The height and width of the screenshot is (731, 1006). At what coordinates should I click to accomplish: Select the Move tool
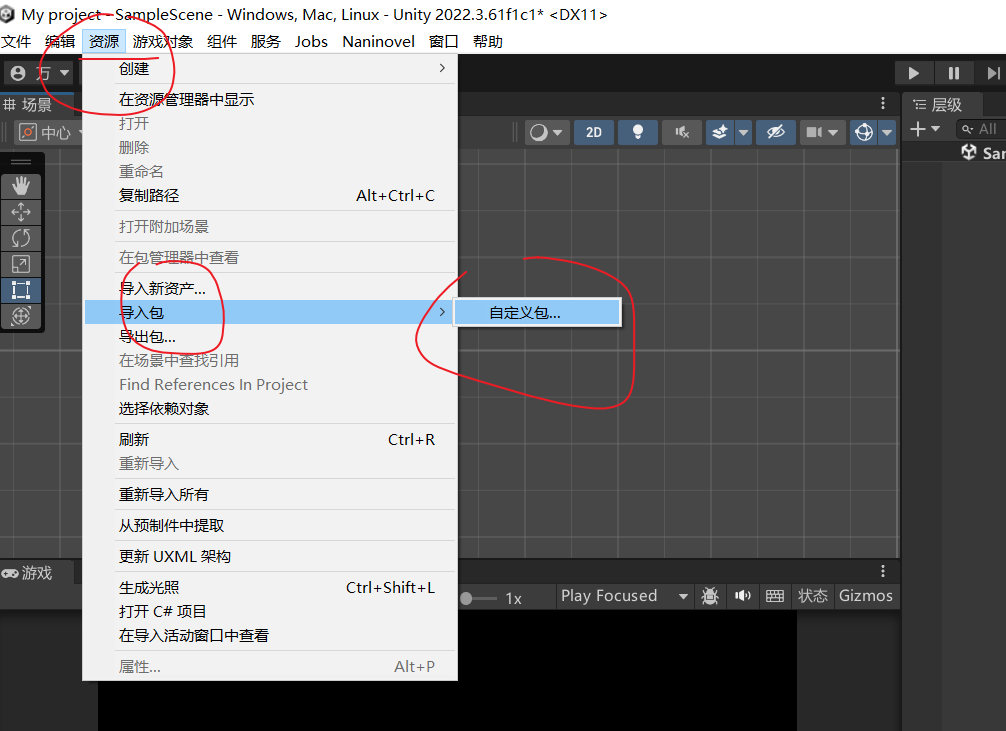coord(21,212)
